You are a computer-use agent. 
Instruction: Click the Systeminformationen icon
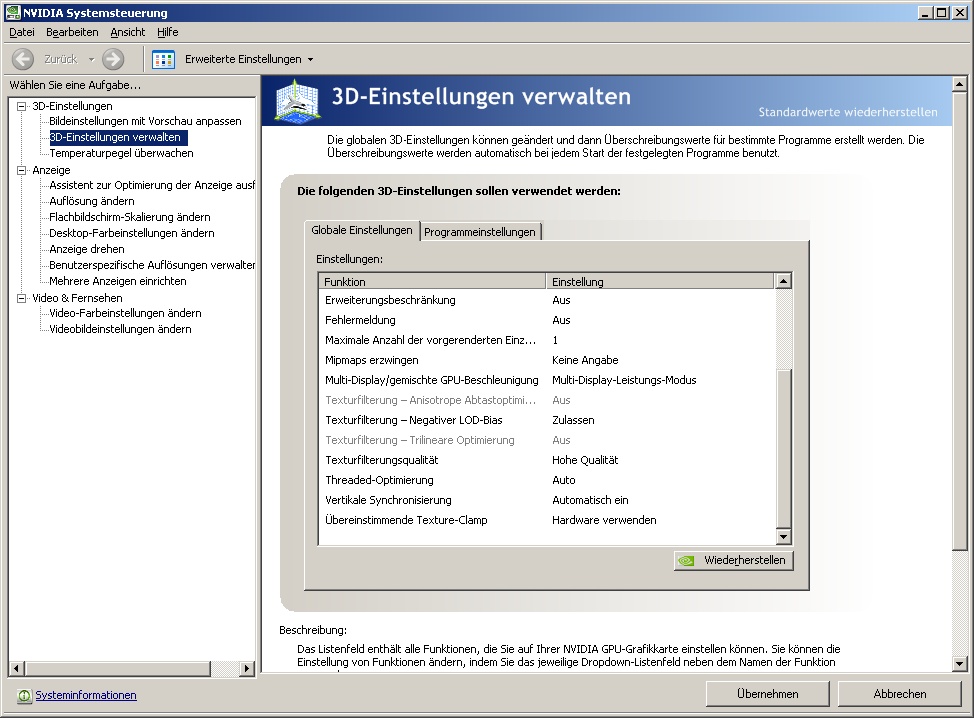coord(24,696)
